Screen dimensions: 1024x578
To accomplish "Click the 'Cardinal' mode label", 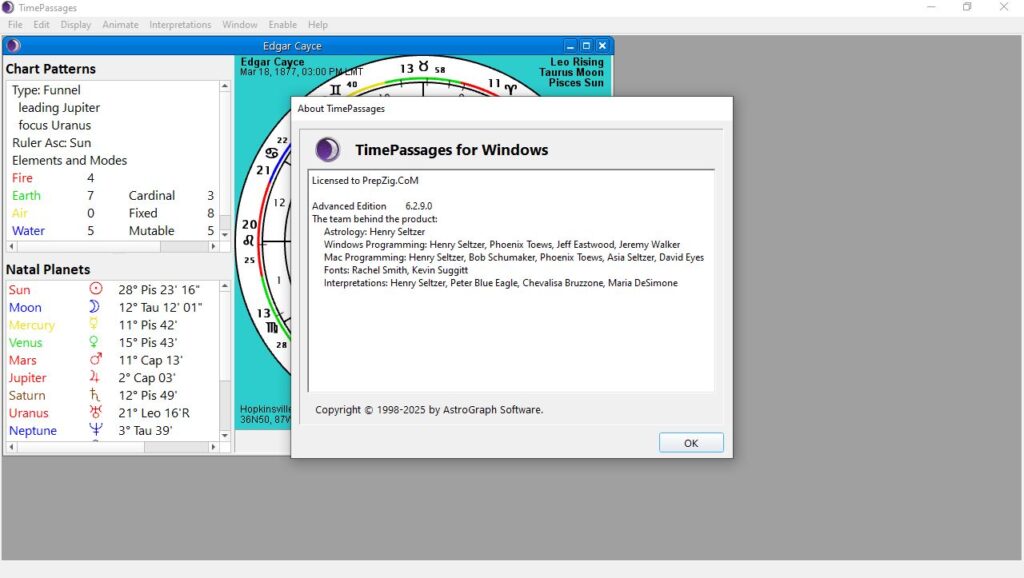I will point(152,195).
